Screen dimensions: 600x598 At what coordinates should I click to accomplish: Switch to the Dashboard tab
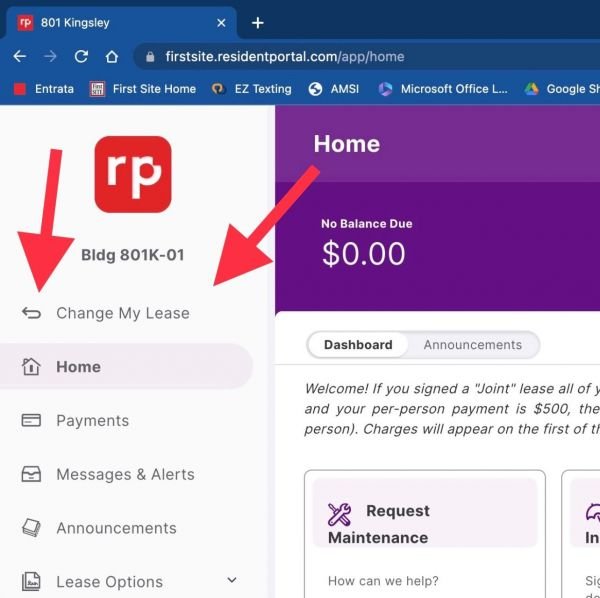coord(358,345)
